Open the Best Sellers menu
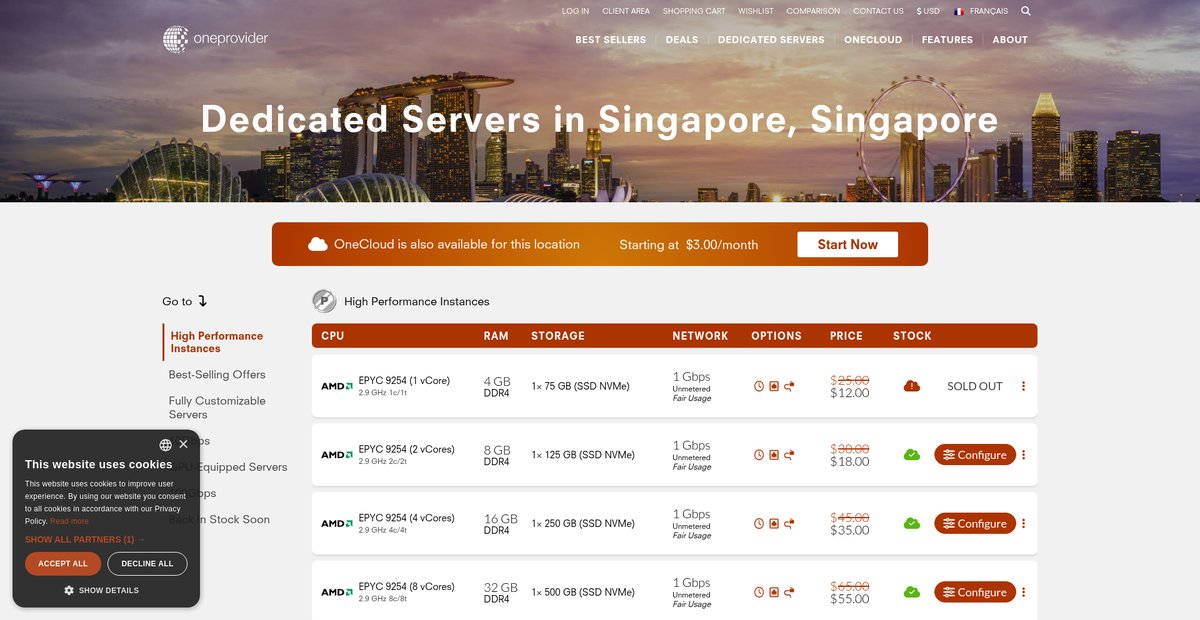 [x=611, y=40]
